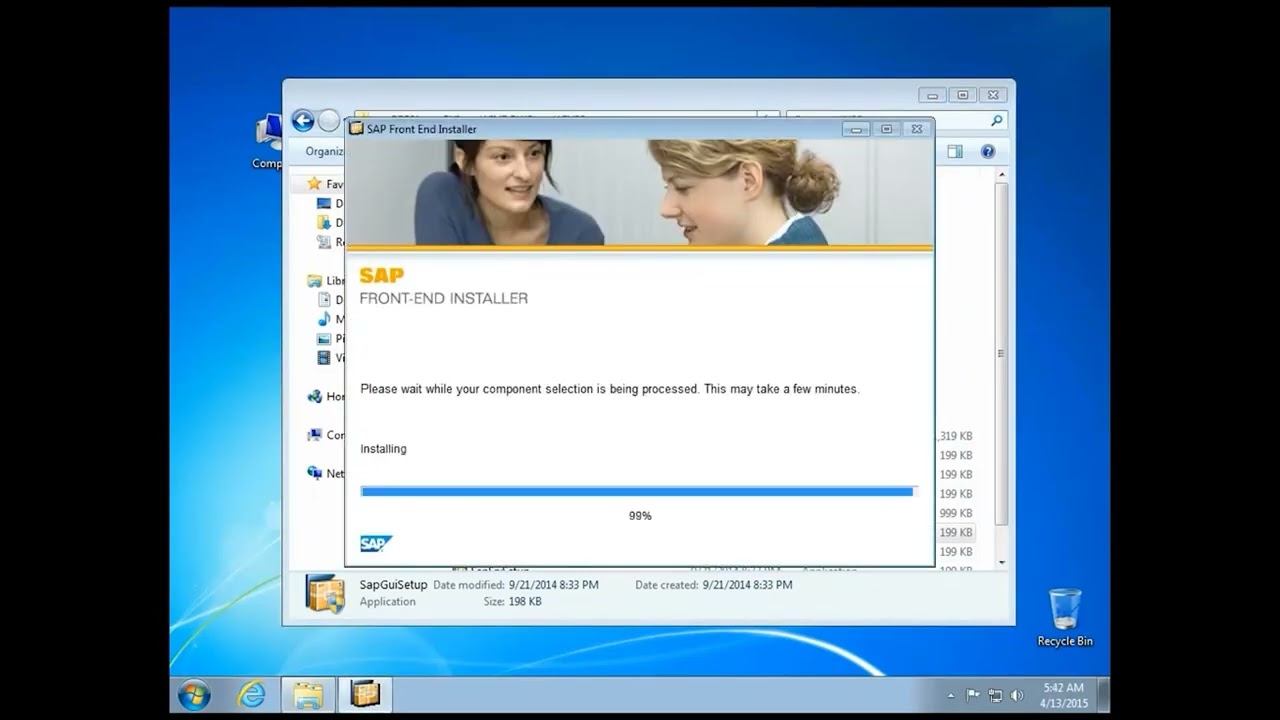Select the Desktop monitor icon under Favorites
Viewport: 1280px width, 720px height.
click(323, 203)
